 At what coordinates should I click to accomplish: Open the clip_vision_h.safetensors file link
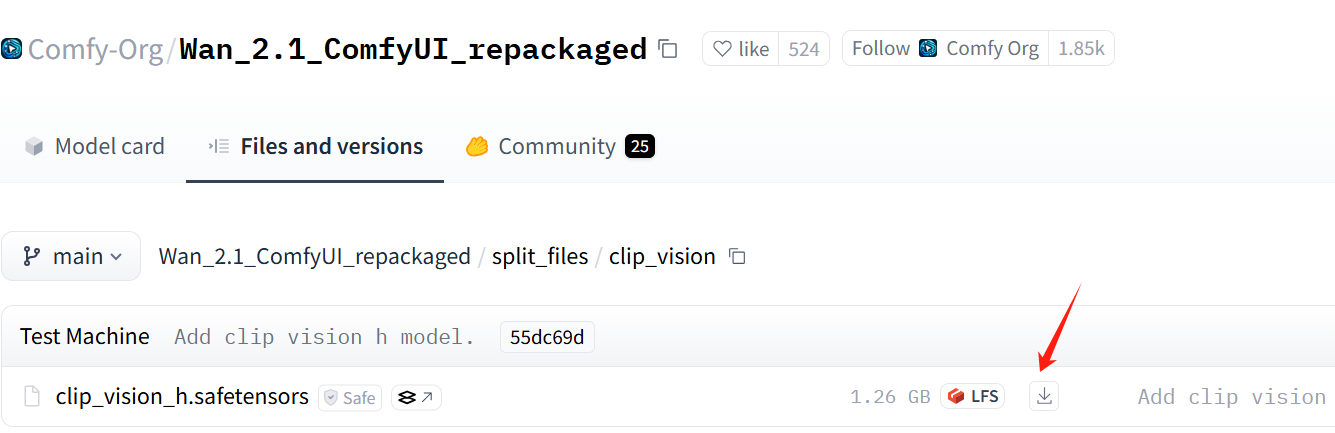[x=182, y=396]
